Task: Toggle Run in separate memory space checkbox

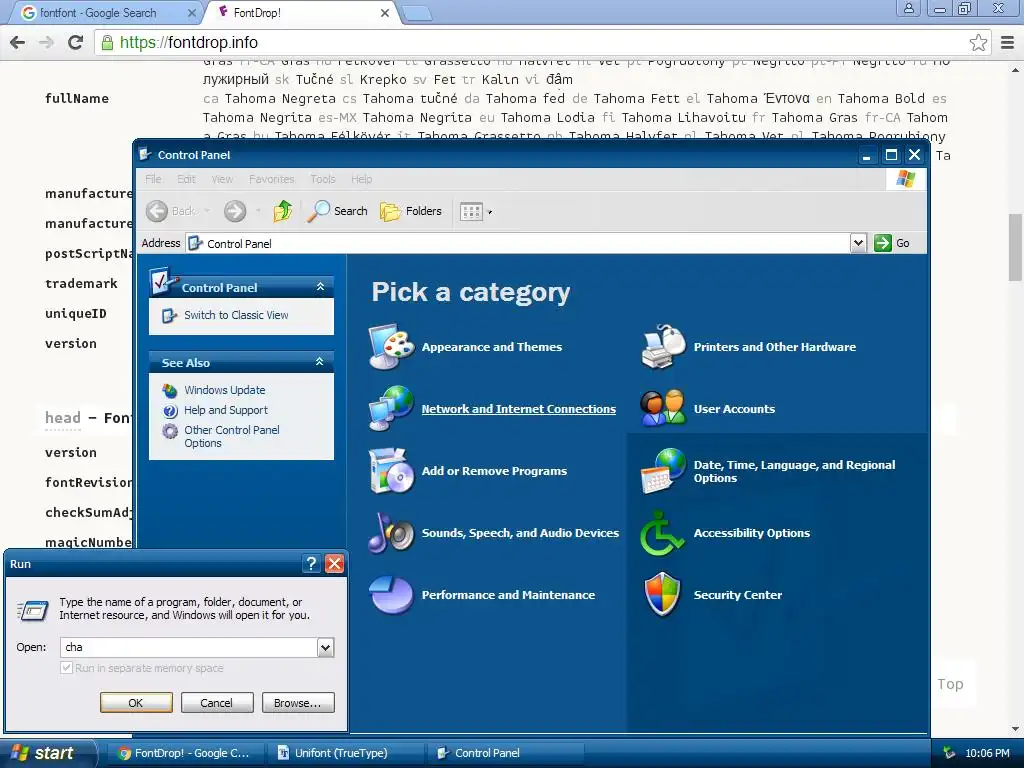Action: [67, 667]
